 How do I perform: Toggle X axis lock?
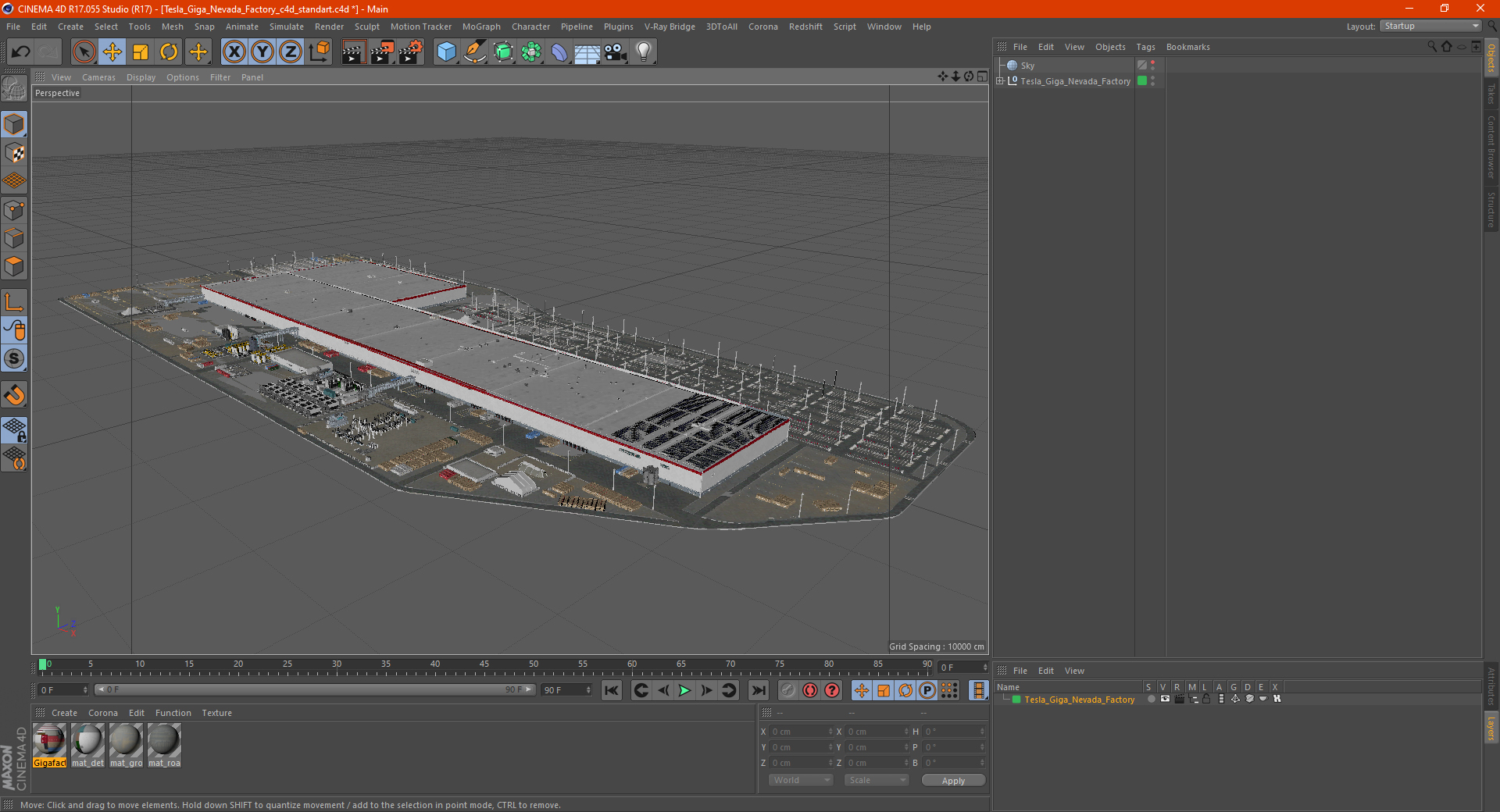234,52
